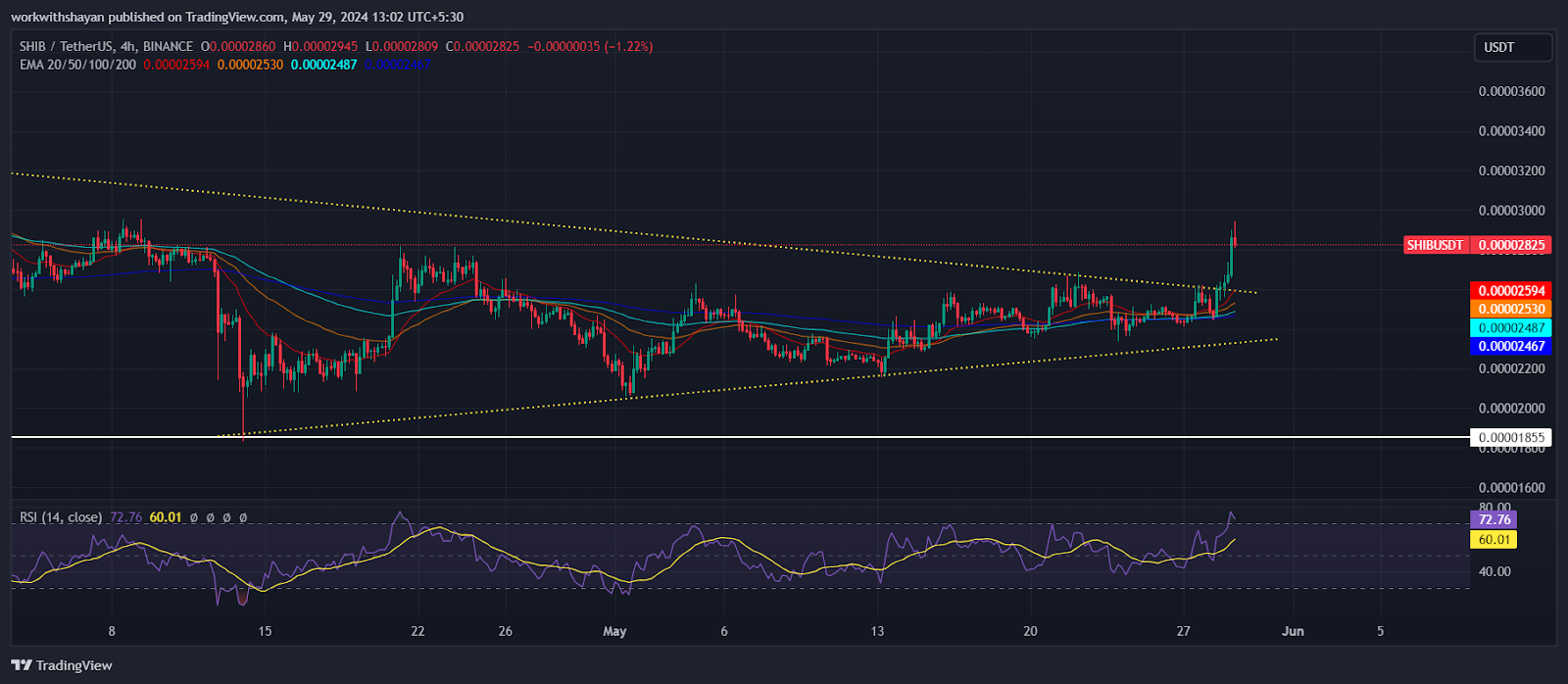Click price axis label 0.00002000
Viewport: 1568px width, 684px height.
(1511, 409)
